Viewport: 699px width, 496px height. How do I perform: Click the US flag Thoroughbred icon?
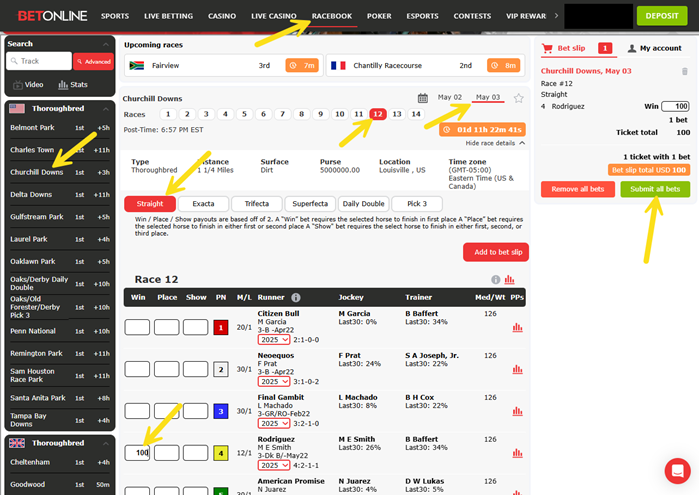17,108
